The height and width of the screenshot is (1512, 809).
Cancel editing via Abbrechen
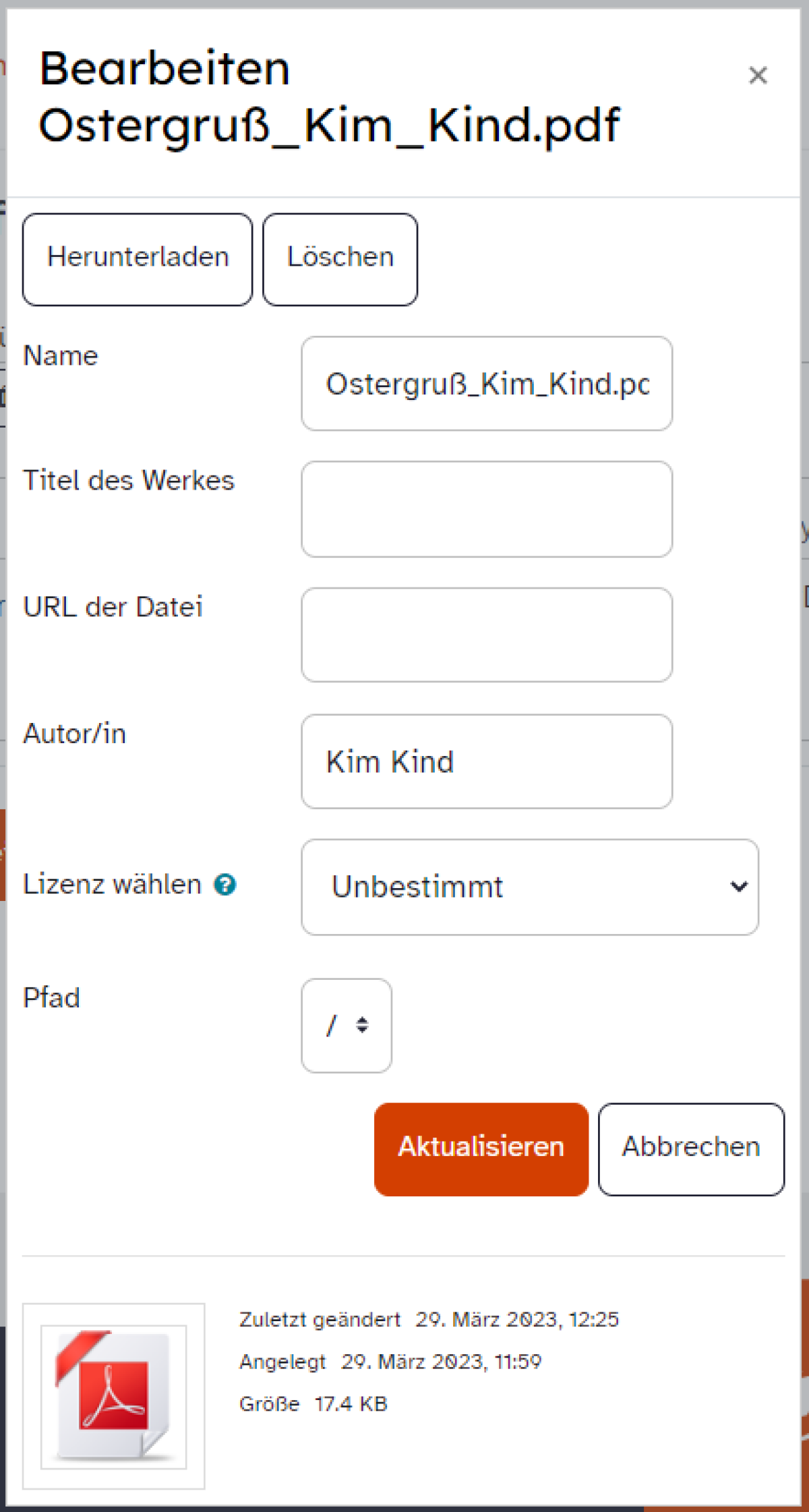(x=691, y=1148)
